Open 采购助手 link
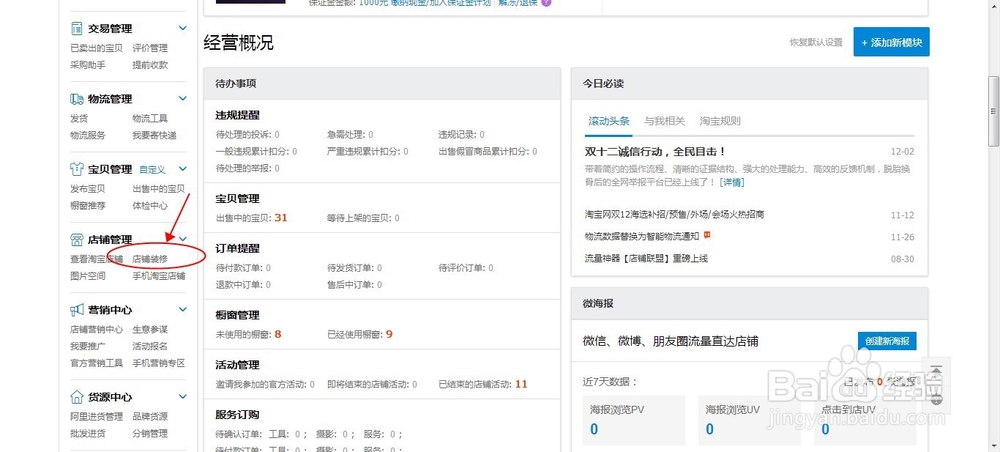 [x=88, y=65]
